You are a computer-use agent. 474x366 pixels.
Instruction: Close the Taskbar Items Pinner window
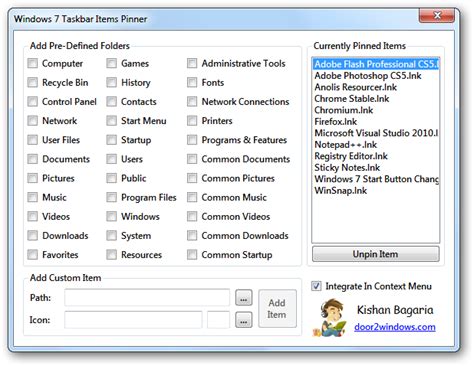pyautogui.click(x=437, y=15)
